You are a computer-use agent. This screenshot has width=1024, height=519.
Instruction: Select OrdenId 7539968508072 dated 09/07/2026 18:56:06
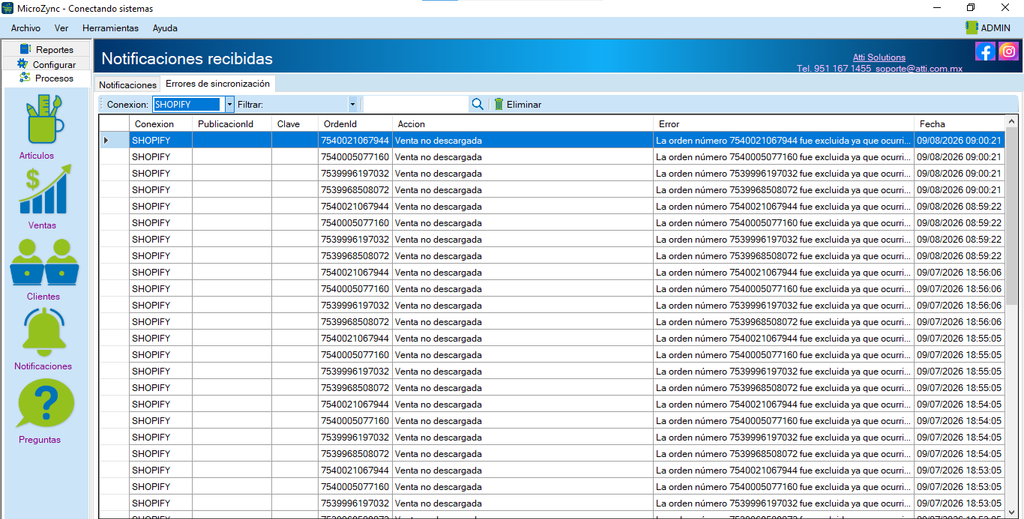[x=355, y=322]
